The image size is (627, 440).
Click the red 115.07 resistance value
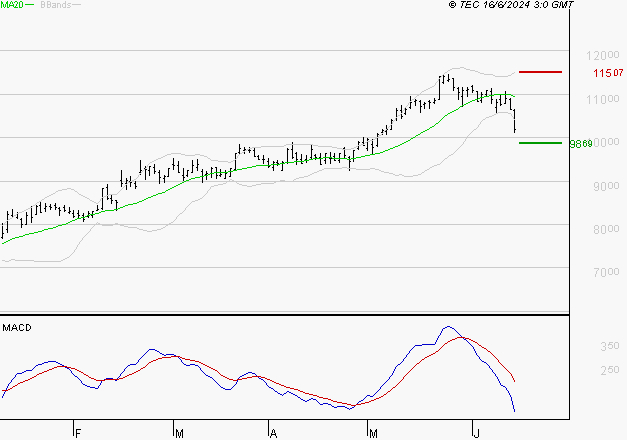608,73
